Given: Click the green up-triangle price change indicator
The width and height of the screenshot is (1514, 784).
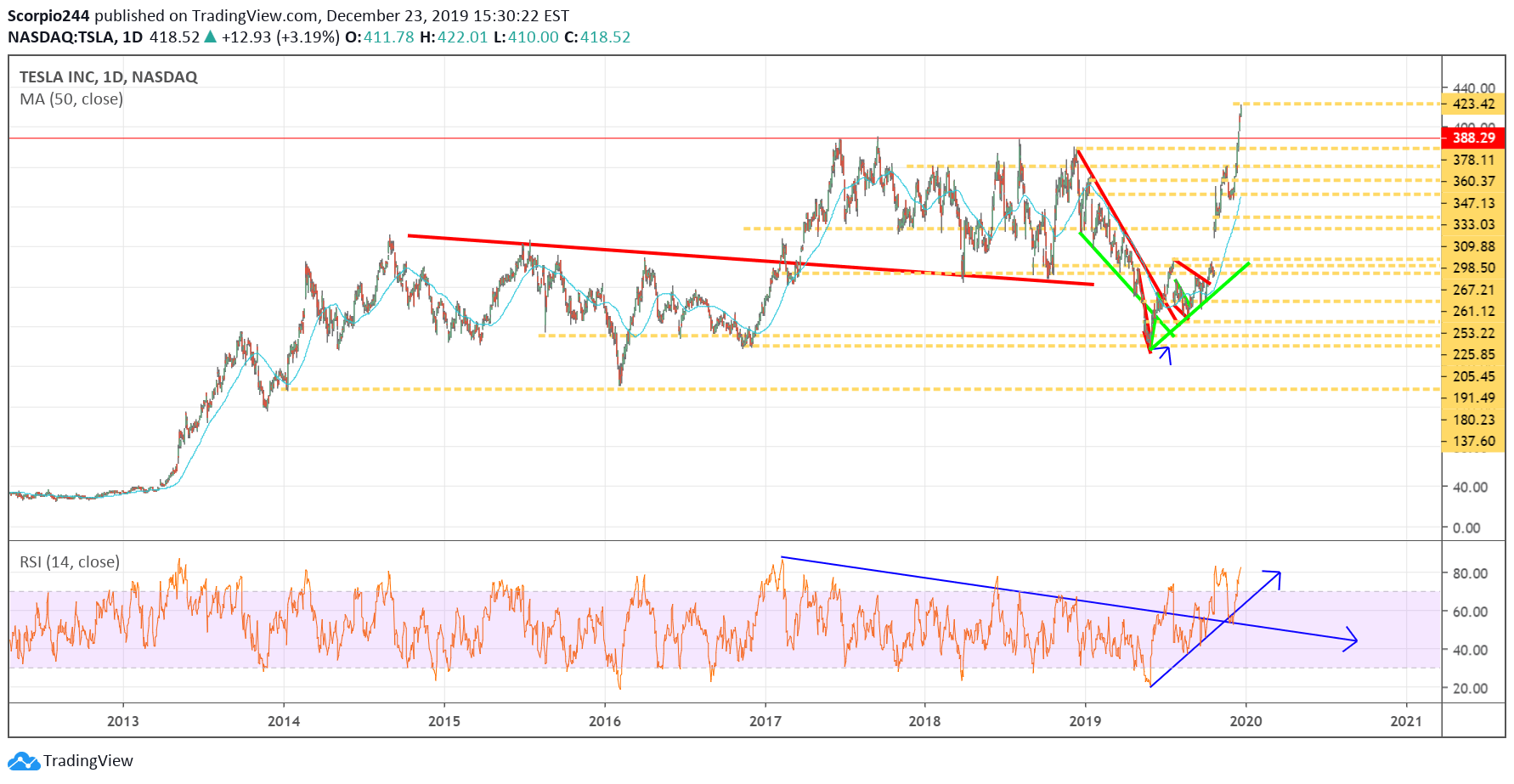Looking at the screenshot, I should click(x=211, y=37).
